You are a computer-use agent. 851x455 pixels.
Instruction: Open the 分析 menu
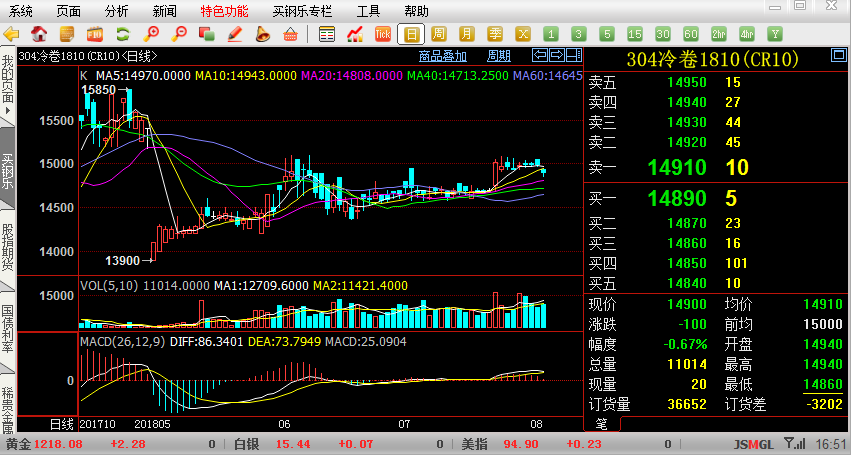116,11
